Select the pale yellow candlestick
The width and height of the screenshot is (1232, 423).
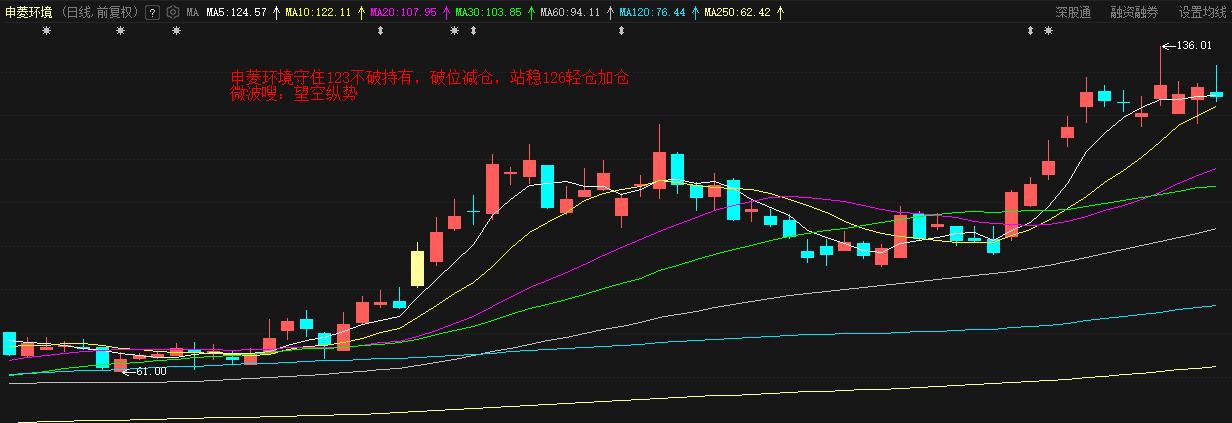418,269
